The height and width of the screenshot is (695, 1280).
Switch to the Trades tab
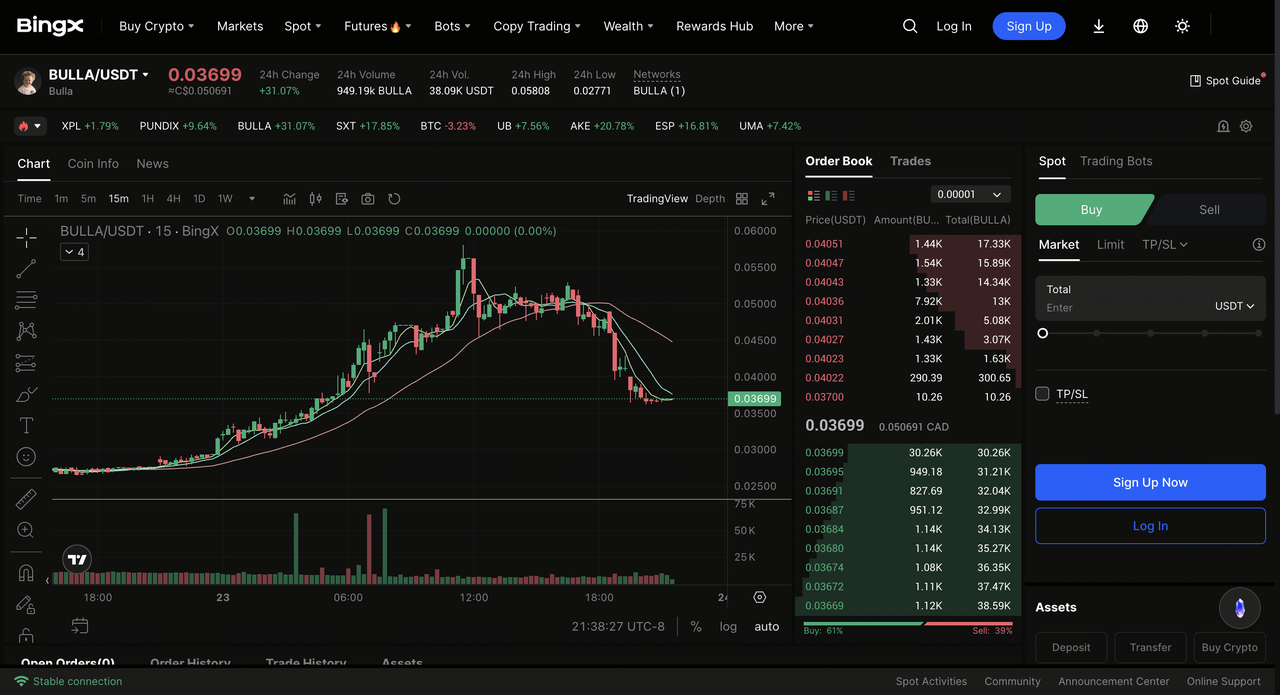[910, 161]
